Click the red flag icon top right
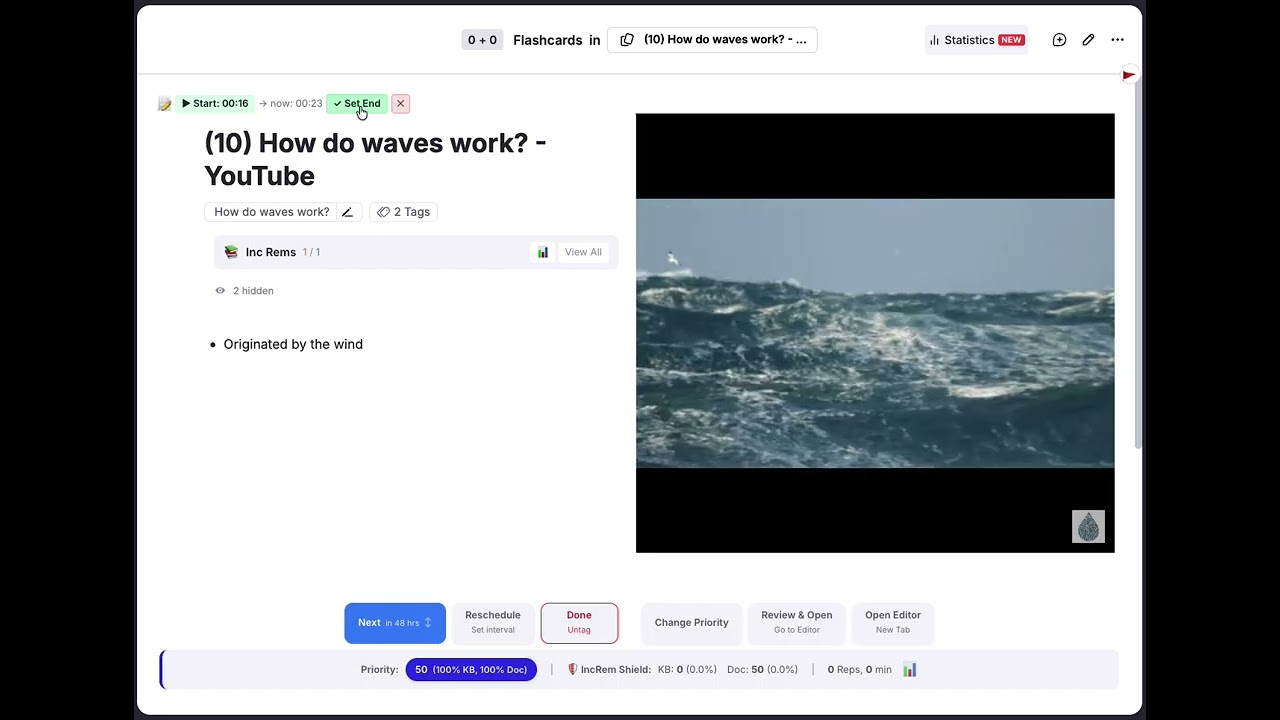The image size is (1280, 720). (1129, 75)
